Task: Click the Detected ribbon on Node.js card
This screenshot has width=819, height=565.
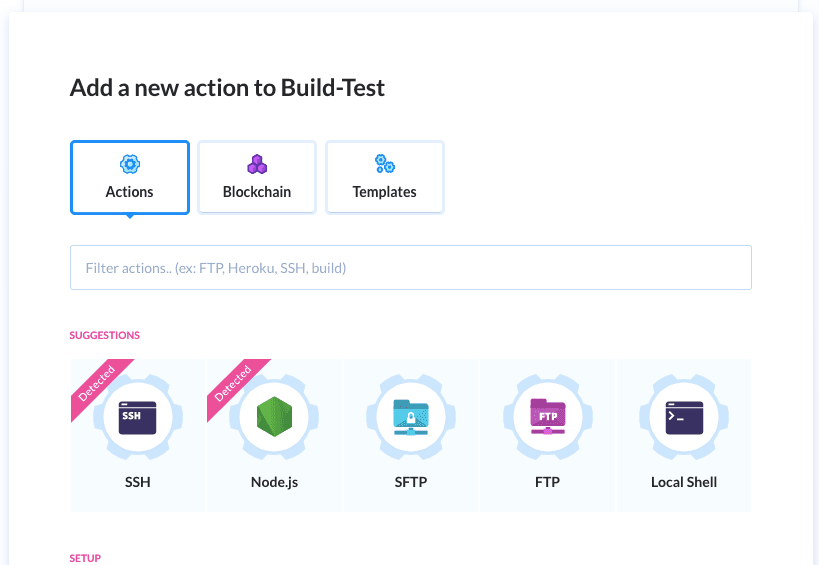Action: point(234,384)
